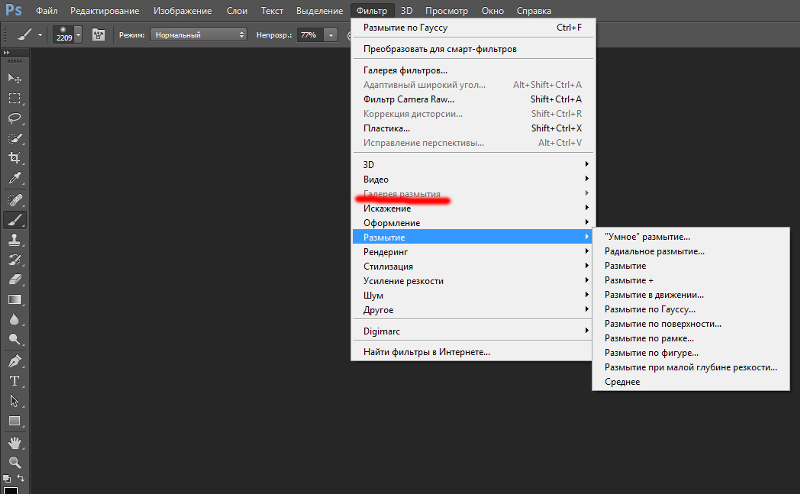This screenshot has width=800, height=494.
Task: Expand the Видео submenu
Action: coord(473,180)
